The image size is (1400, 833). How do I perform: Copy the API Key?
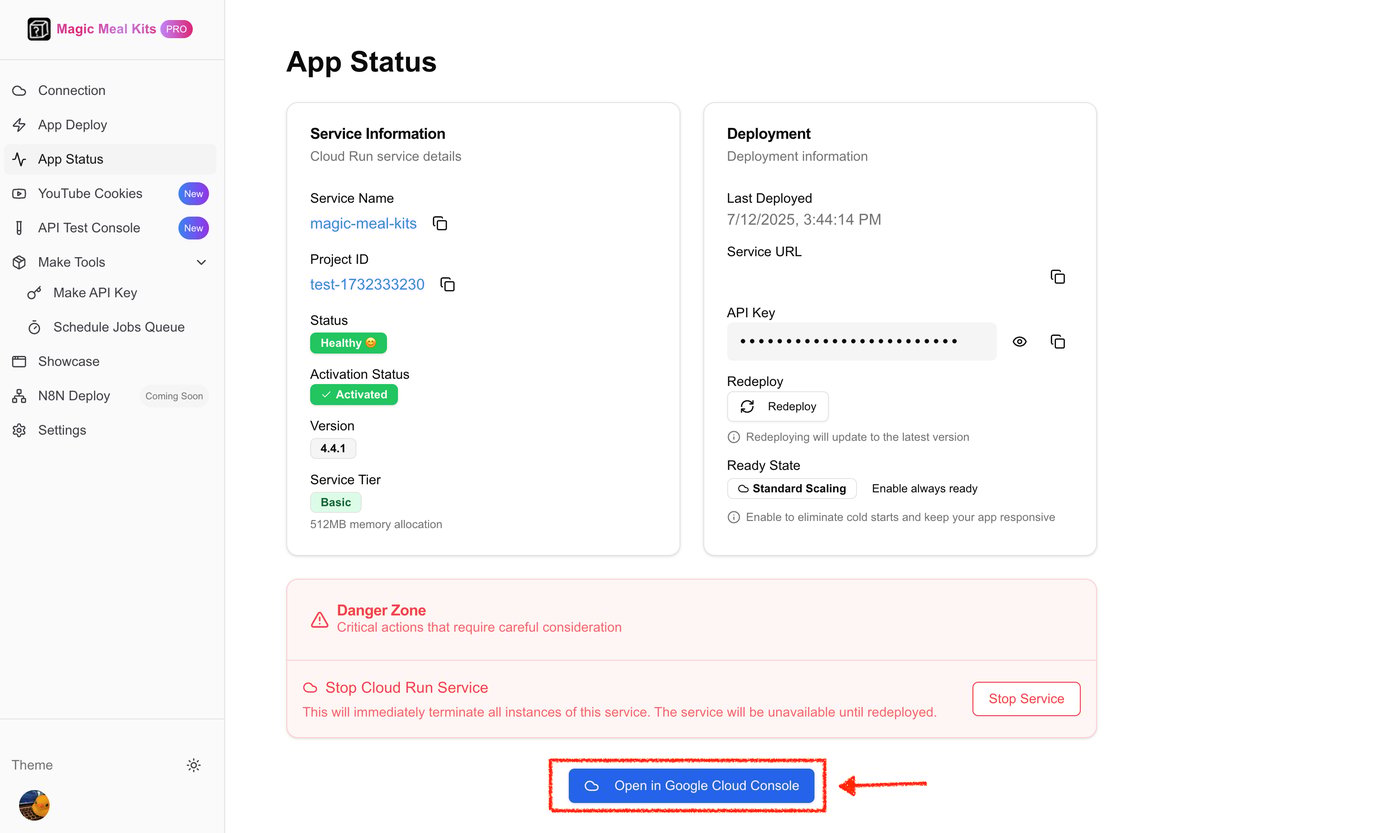pyautogui.click(x=1058, y=342)
